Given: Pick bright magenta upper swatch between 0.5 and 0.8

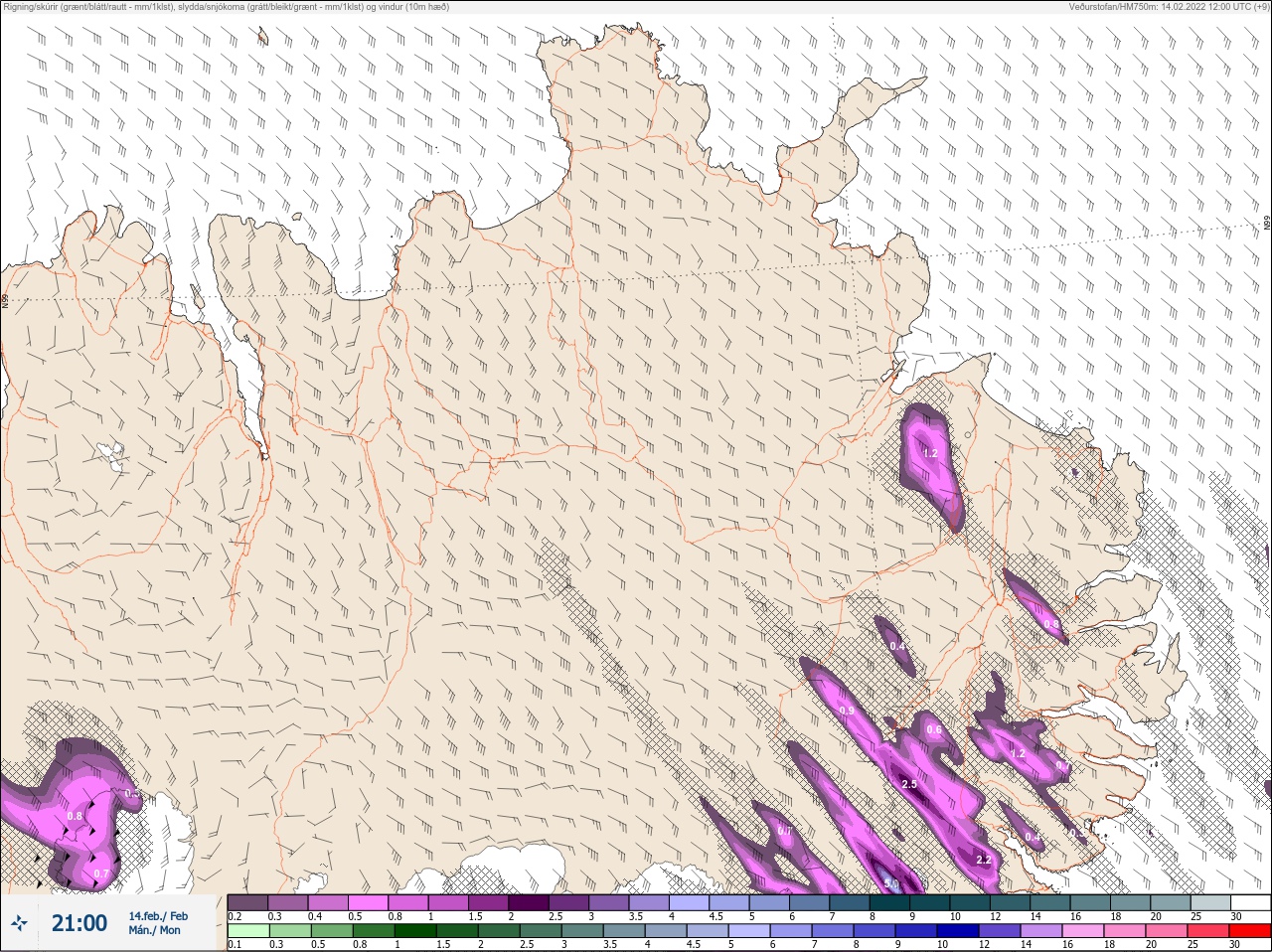Looking at the screenshot, I should click(x=368, y=902).
